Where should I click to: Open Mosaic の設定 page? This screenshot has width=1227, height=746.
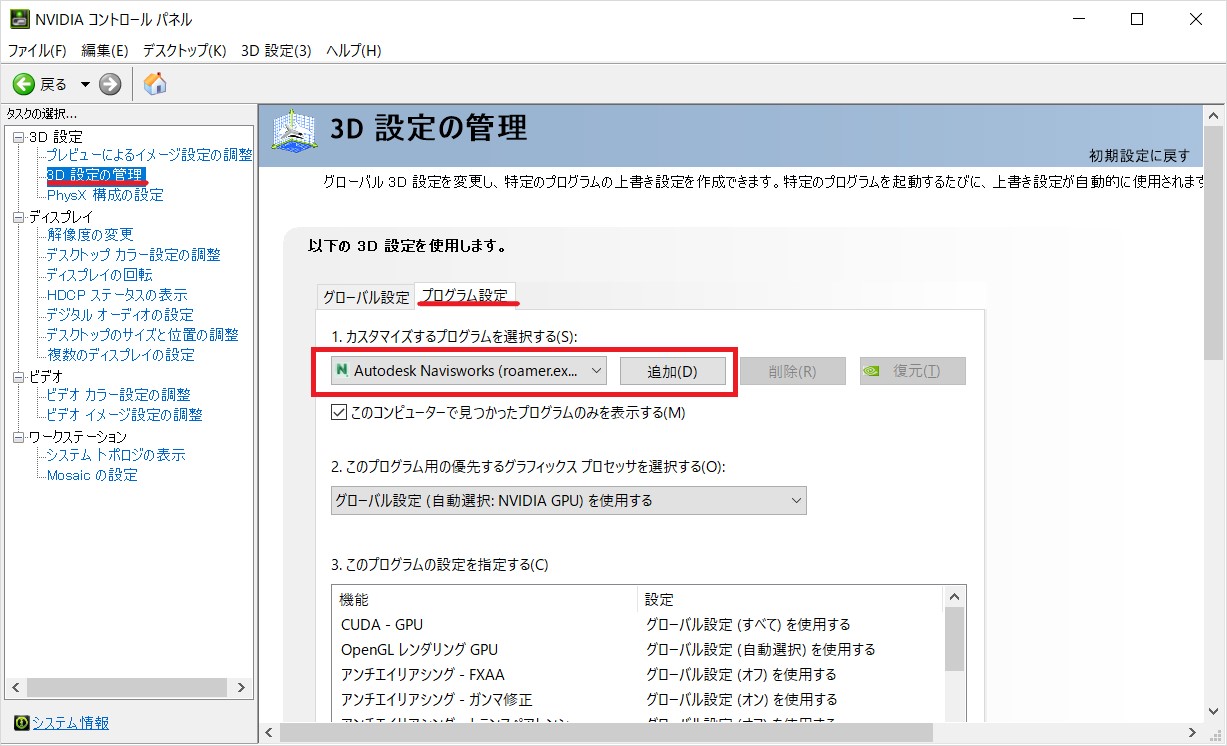(92, 475)
